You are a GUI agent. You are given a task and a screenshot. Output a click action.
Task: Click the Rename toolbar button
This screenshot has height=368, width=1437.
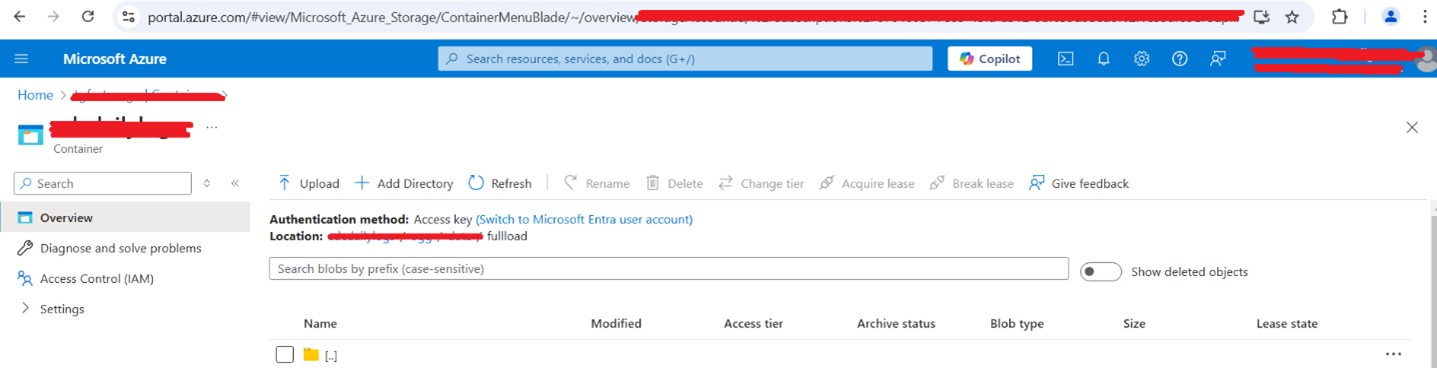597,183
